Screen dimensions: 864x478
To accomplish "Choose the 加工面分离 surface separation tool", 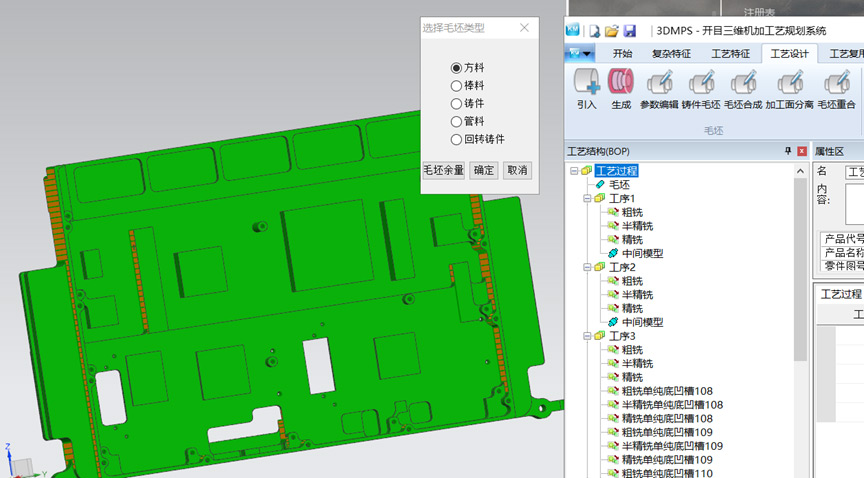I will click(x=789, y=84).
